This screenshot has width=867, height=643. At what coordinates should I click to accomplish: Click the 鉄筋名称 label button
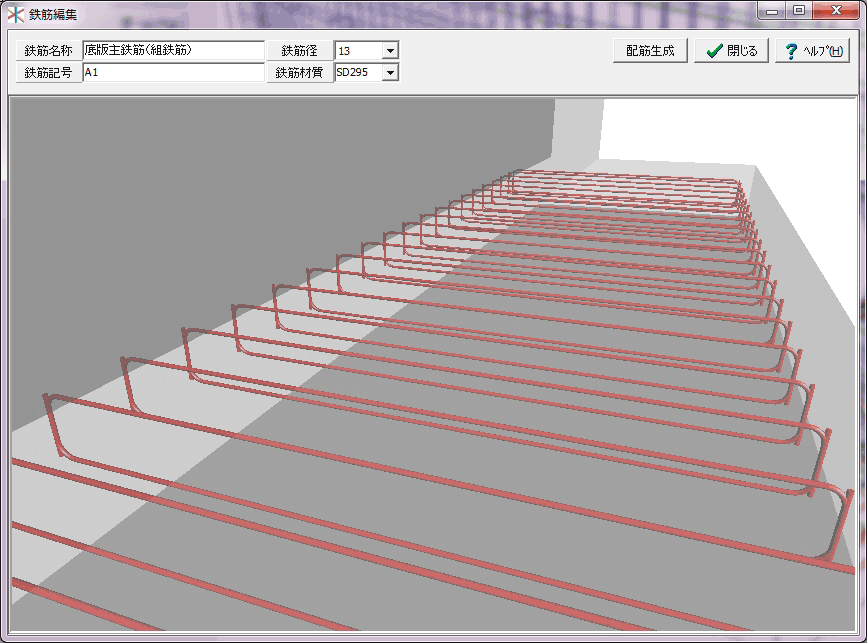[x=49, y=50]
